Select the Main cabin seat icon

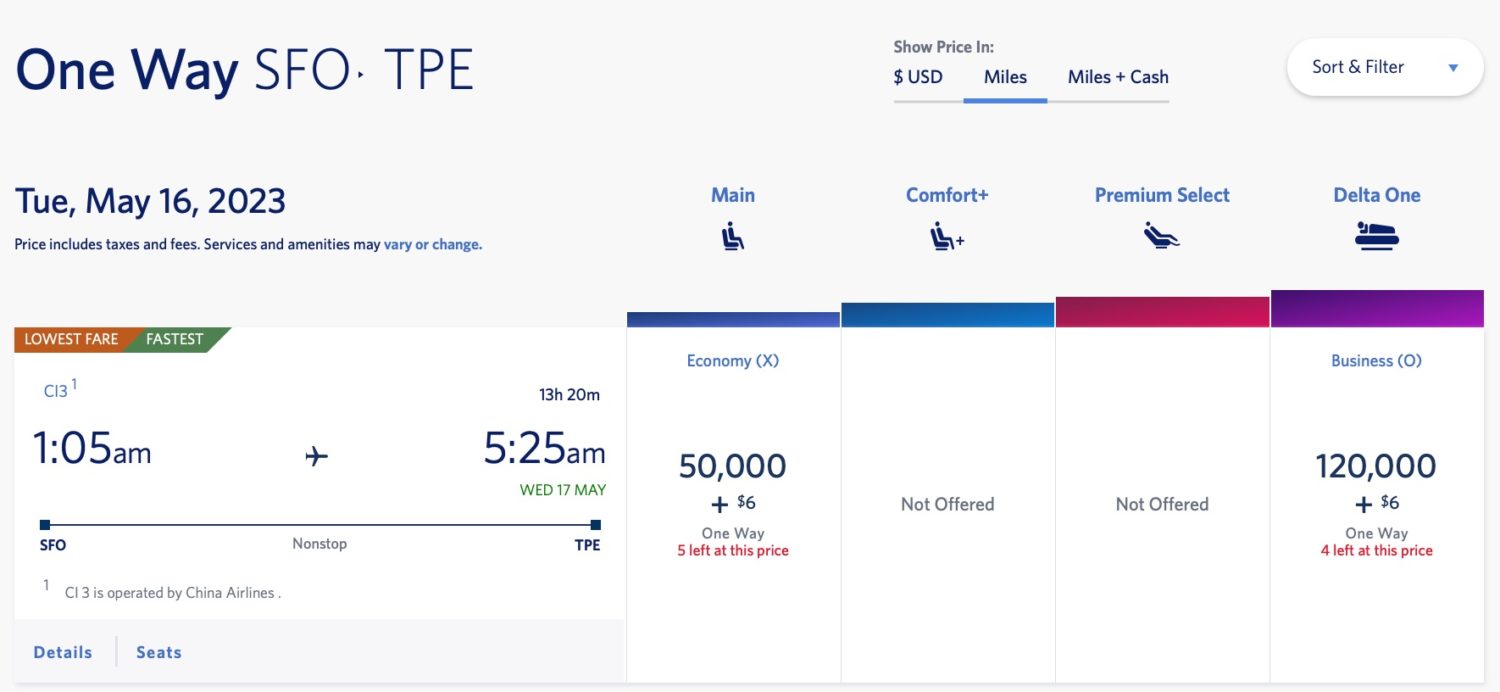click(x=733, y=237)
